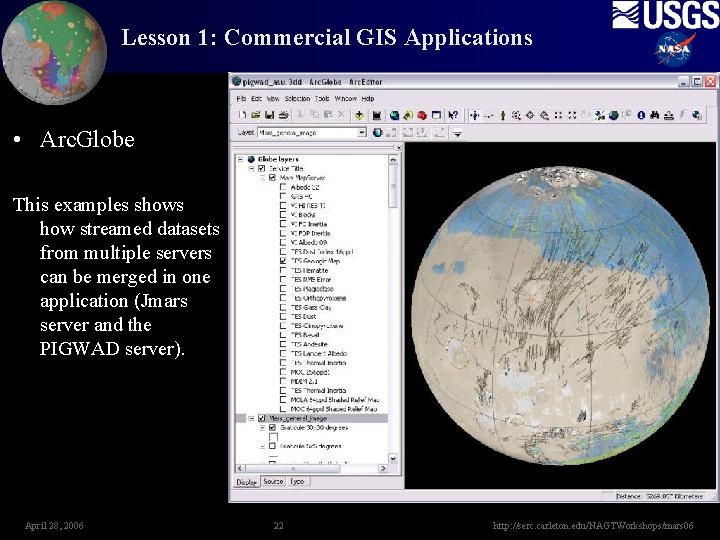This screenshot has width=720, height=540.
Task: Collapse the Mars MapServer tree node
Action: tap(262, 178)
